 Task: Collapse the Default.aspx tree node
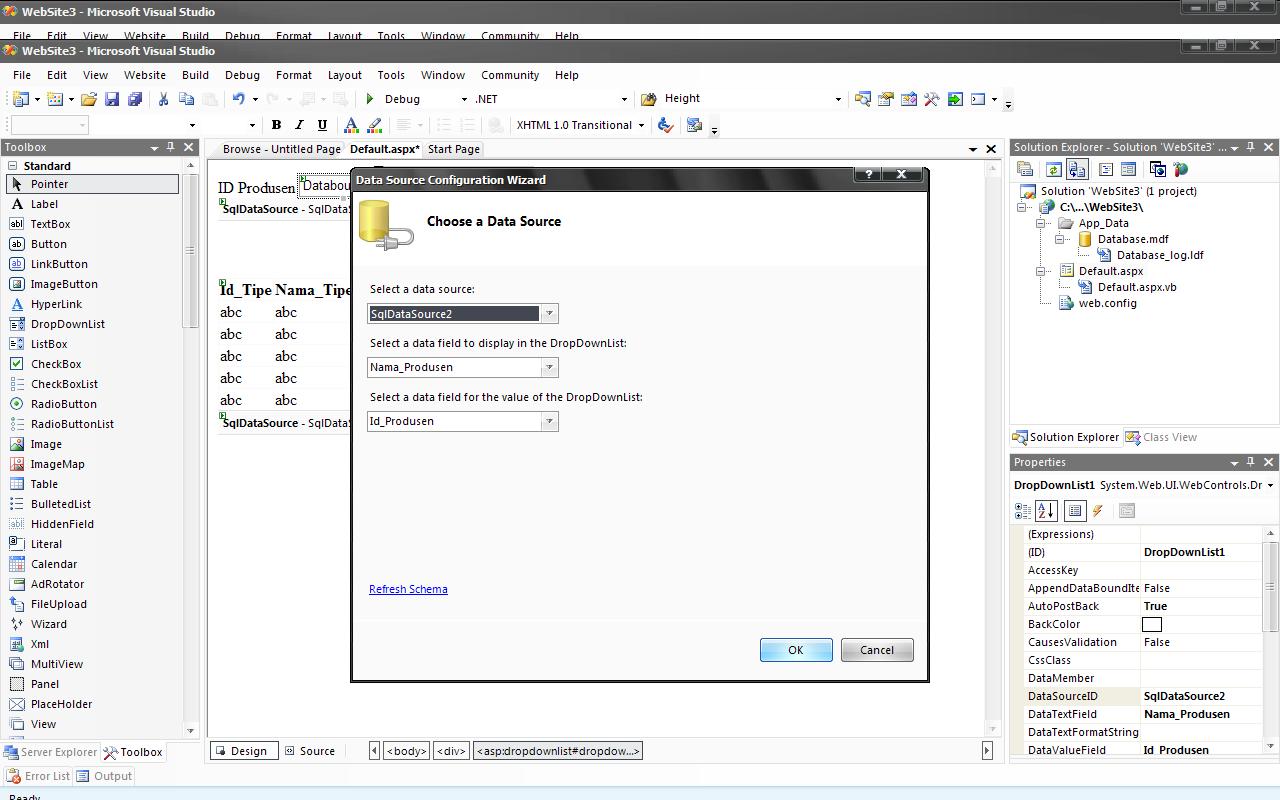[1041, 271]
